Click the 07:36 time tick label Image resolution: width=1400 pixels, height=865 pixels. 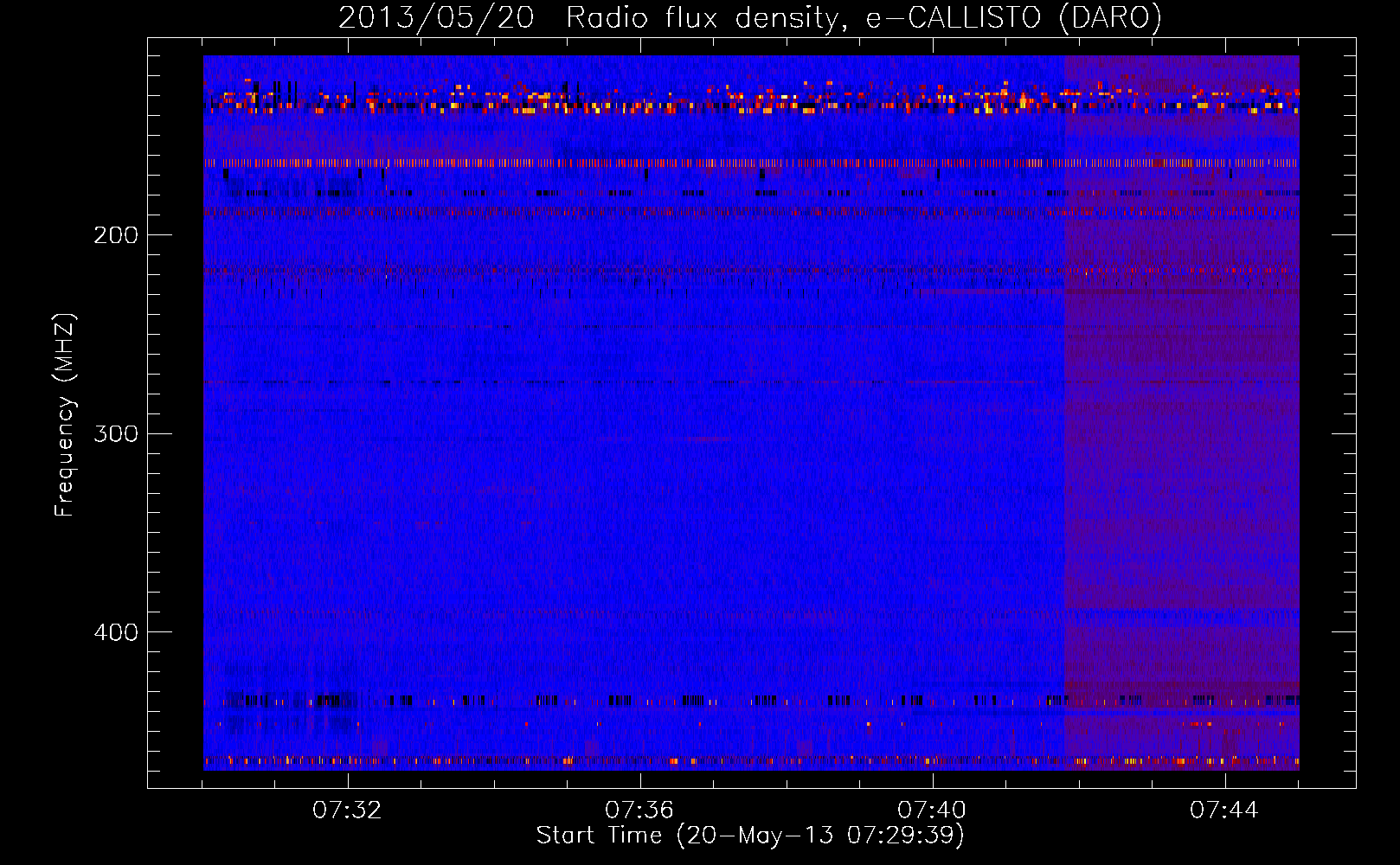[639, 810]
